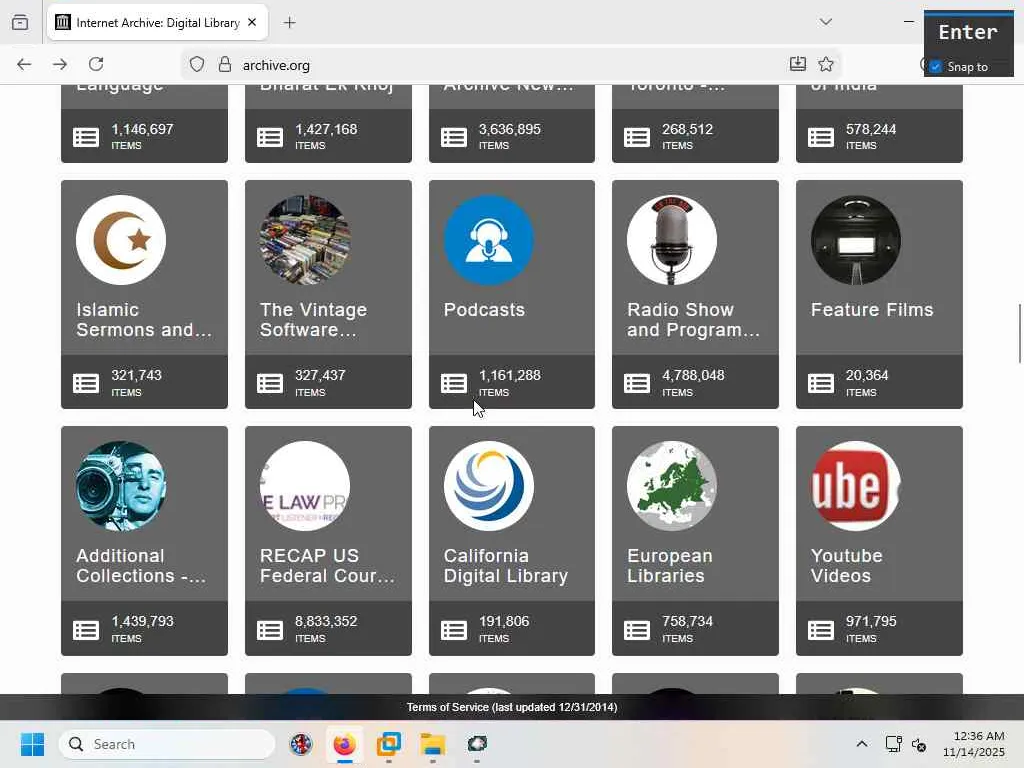Open Firefox view recent browsing icon
This screenshot has height=768, width=1024.
[x=20, y=22]
